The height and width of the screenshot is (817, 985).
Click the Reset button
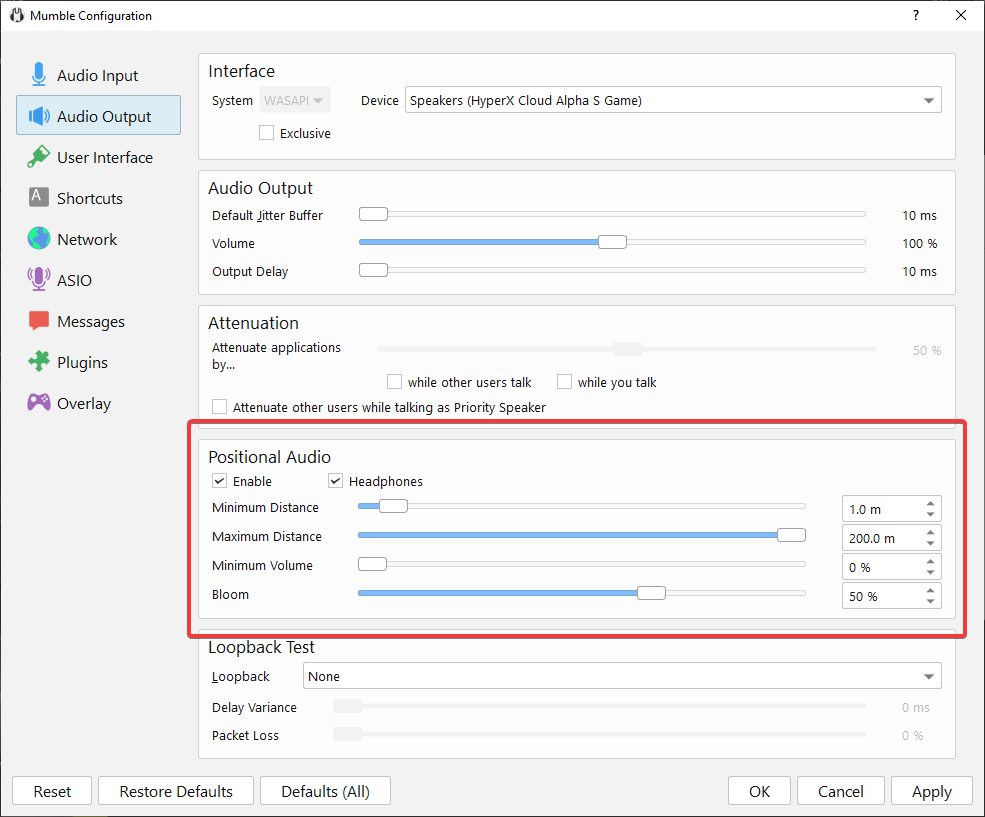click(52, 791)
